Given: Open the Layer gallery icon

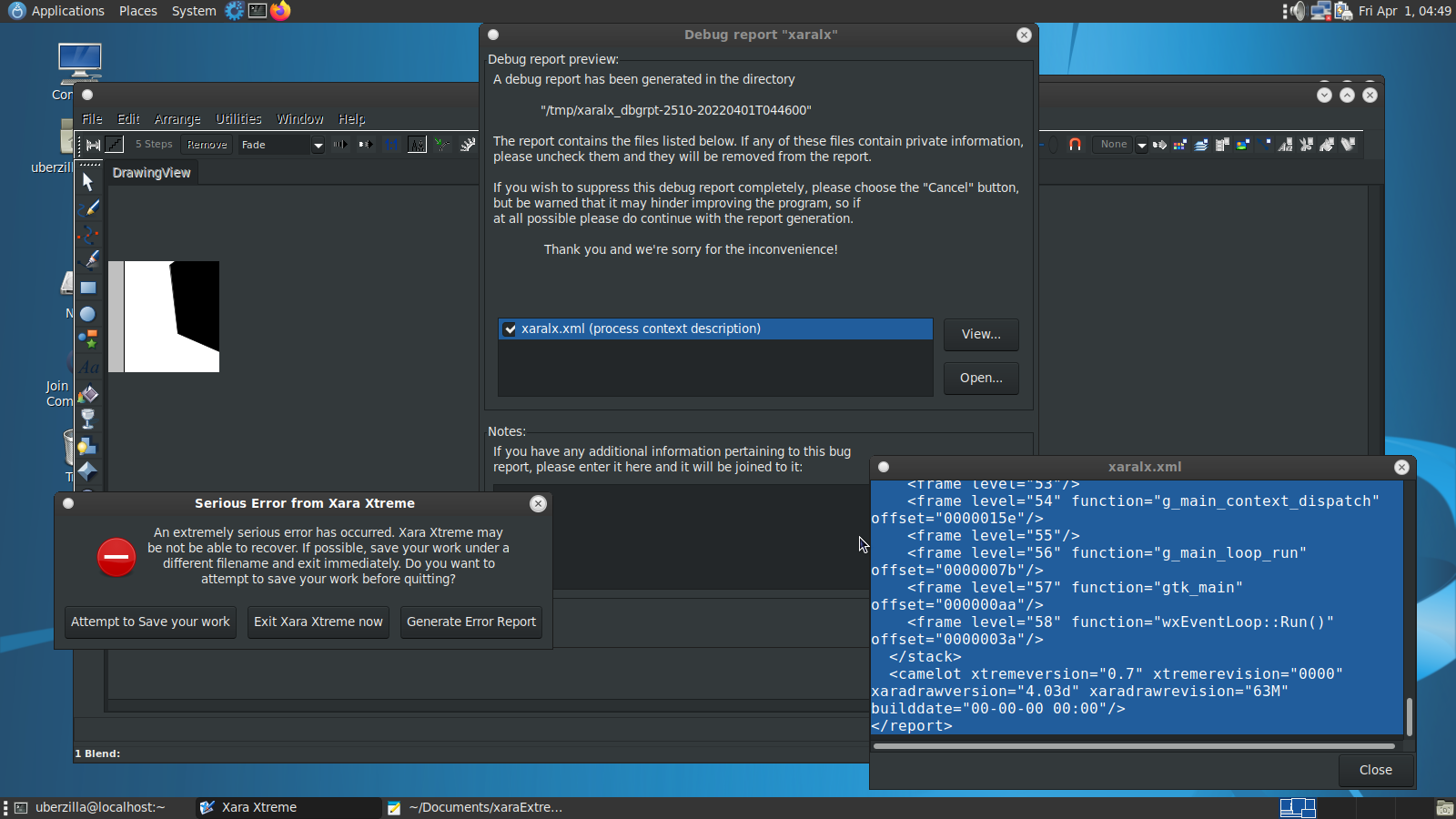Looking at the screenshot, I should [x=1201, y=144].
